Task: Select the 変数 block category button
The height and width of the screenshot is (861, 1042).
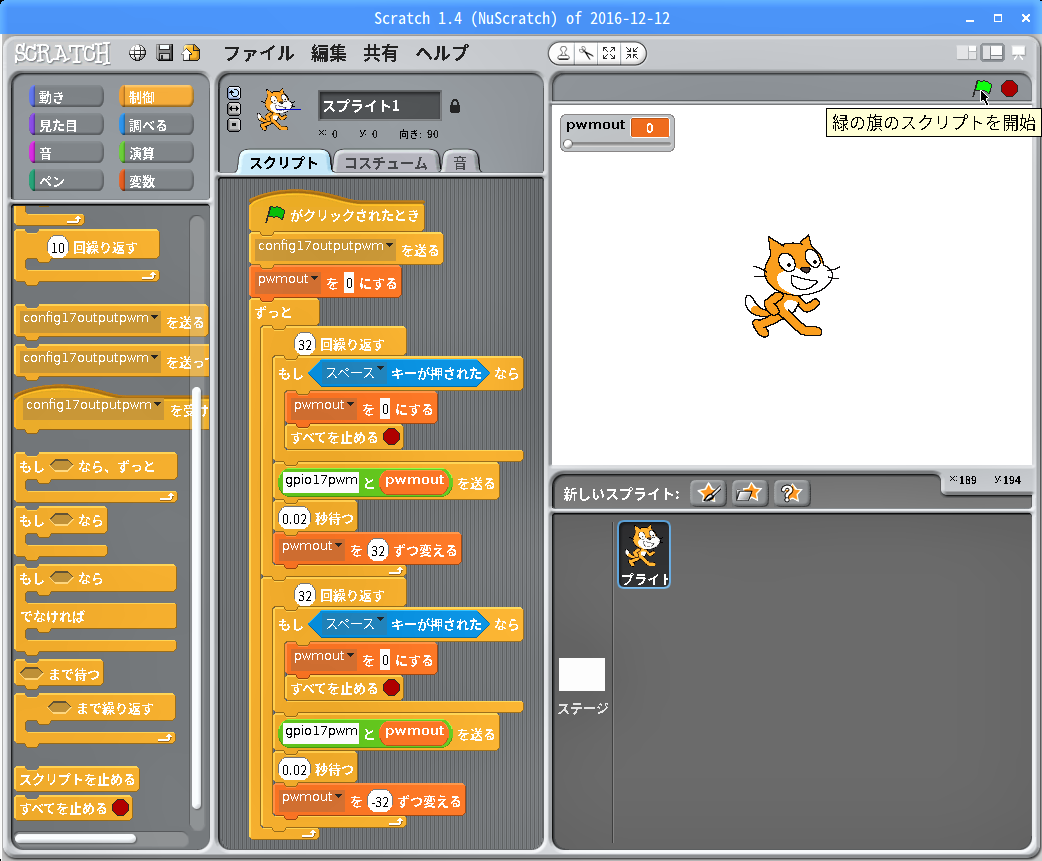Action: (156, 181)
